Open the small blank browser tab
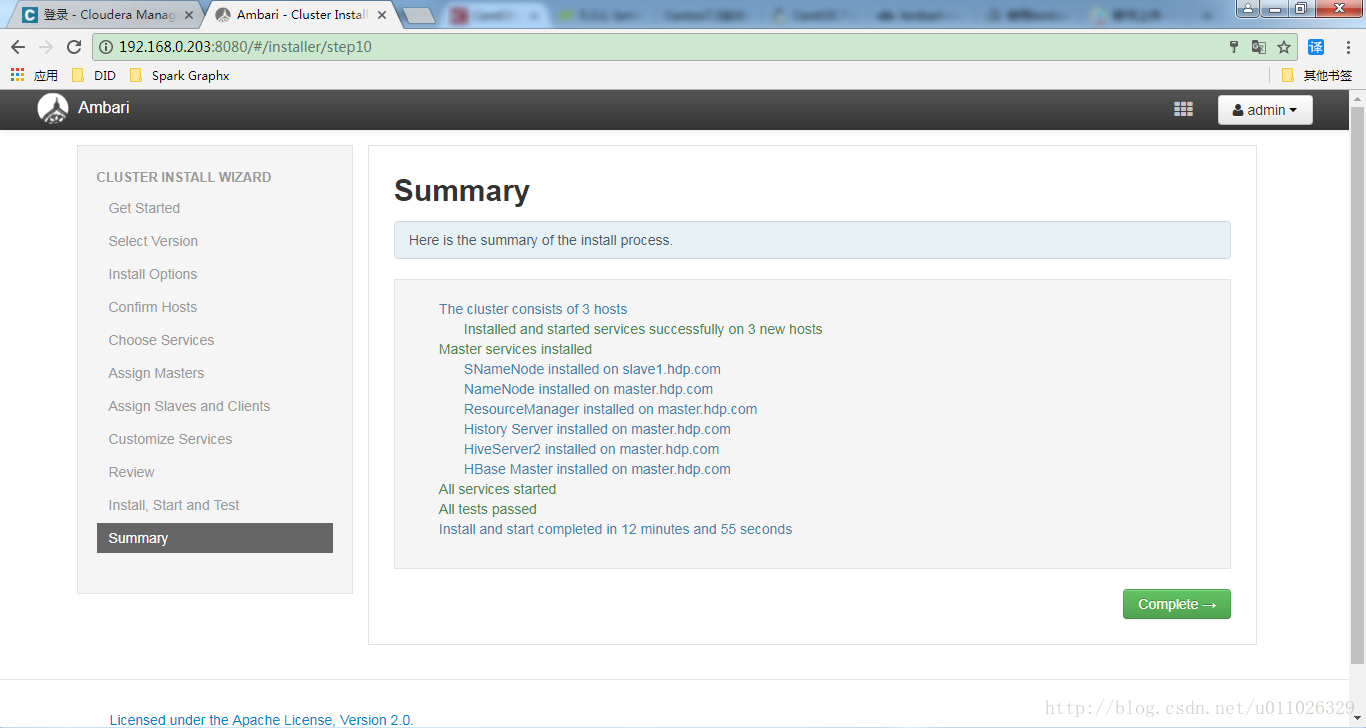Image resolution: width=1366 pixels, height=728 pixels. point(420,16)
